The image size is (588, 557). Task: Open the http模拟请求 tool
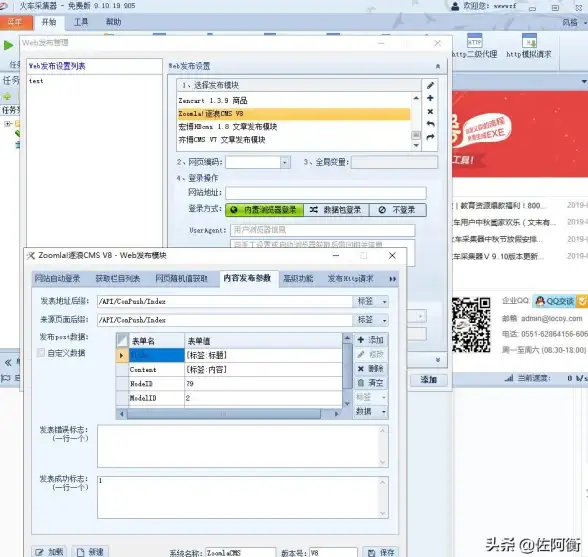click(529, 46)
